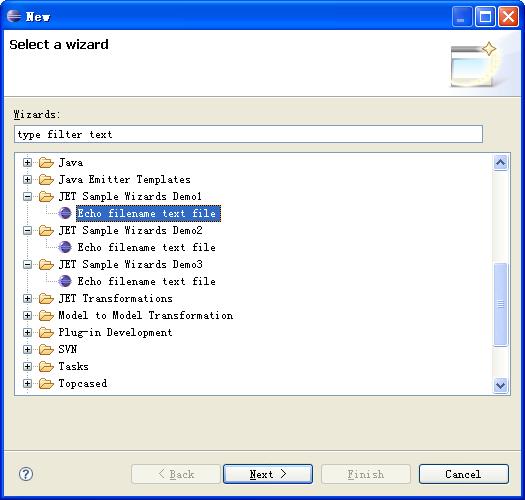The image size is (525, 500).
Task: Select the Plug-in Development label
Action: (116, 333)
